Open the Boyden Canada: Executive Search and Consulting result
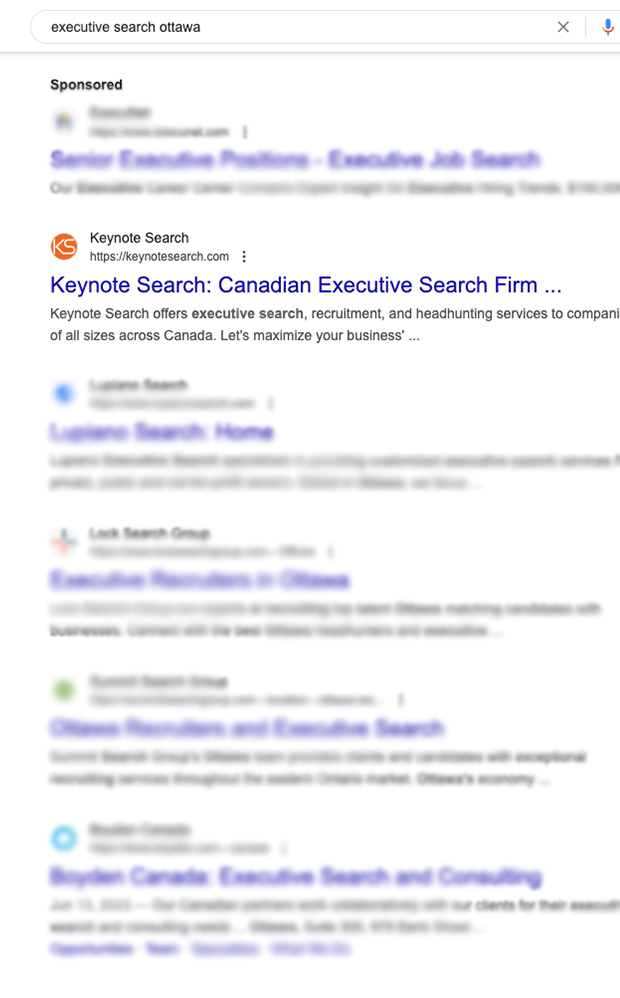The height and width of the screenshot is (998, 620). (x=295, y=877)
